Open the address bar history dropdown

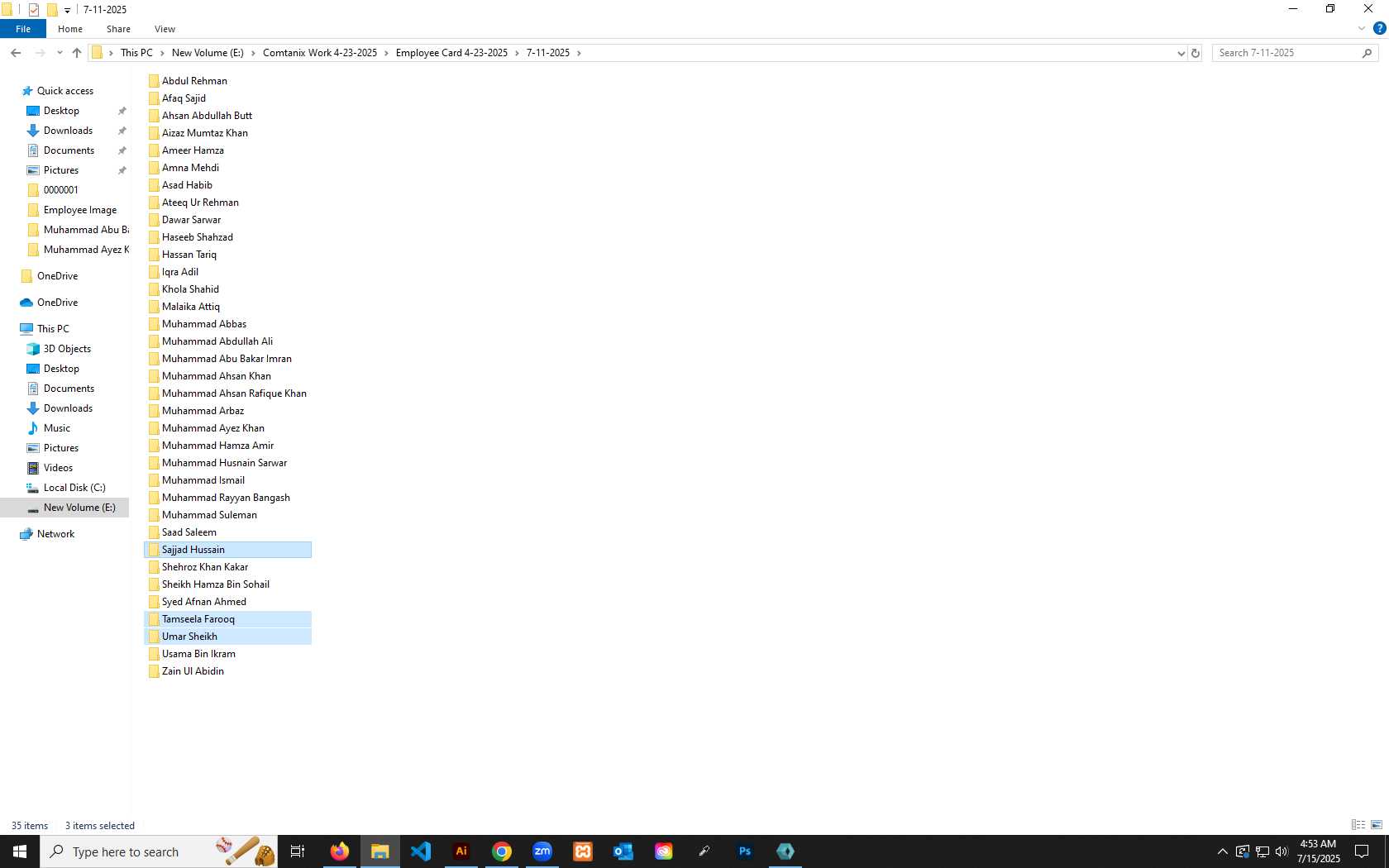click(x=1181, y=53)
